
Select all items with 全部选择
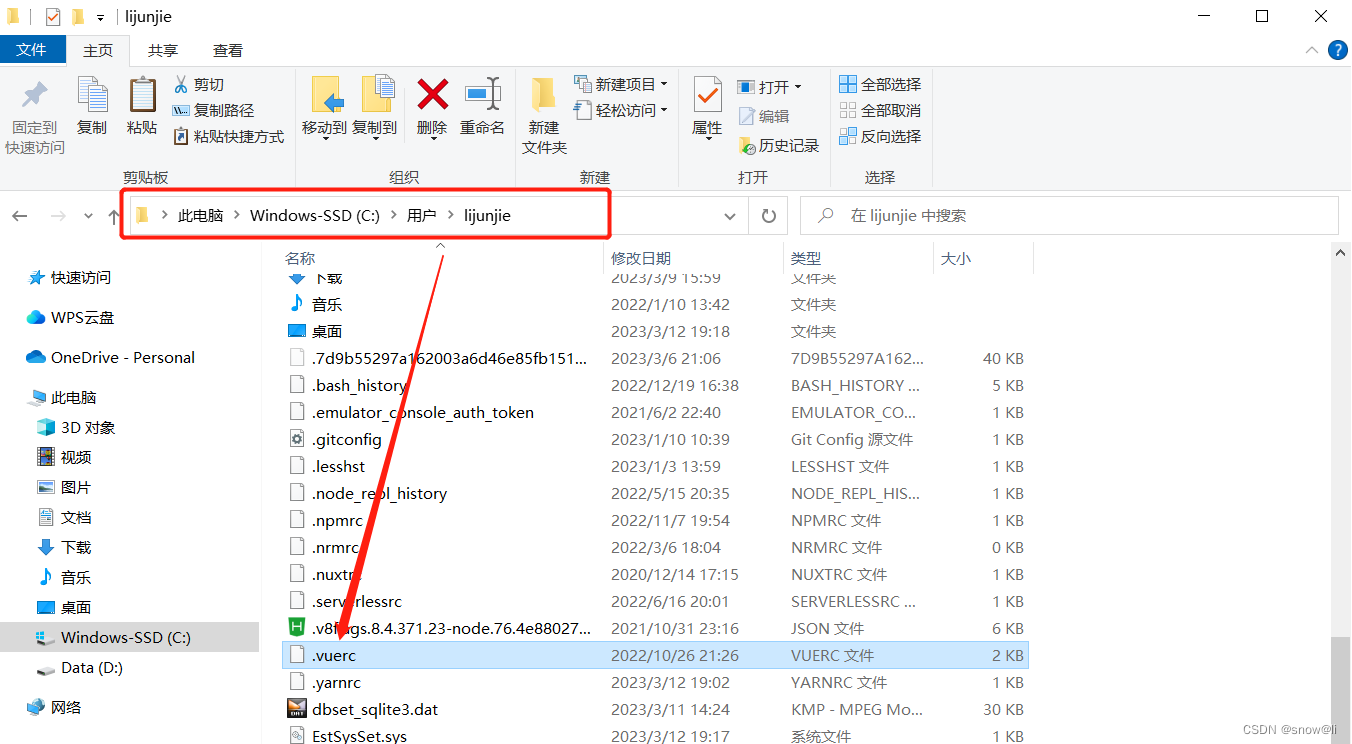(x=880, y=84)
